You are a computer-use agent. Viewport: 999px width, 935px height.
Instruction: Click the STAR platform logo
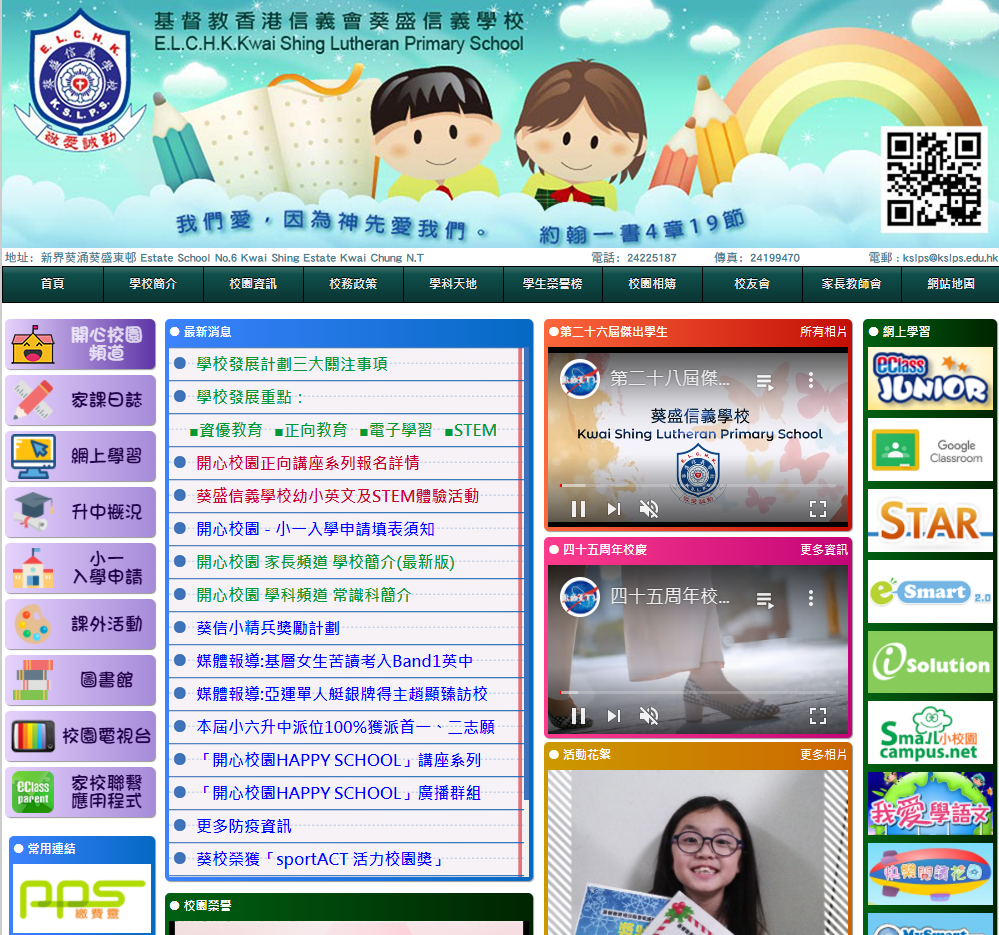[x=930, y=521]
